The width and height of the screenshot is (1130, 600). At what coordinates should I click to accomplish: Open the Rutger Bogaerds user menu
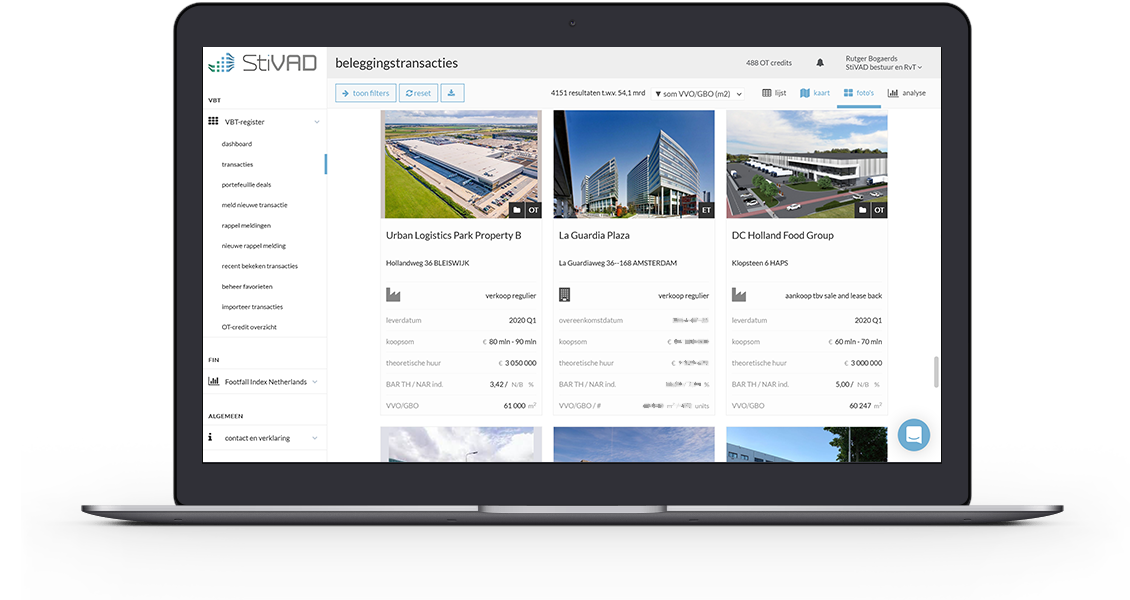coord(884,63)
